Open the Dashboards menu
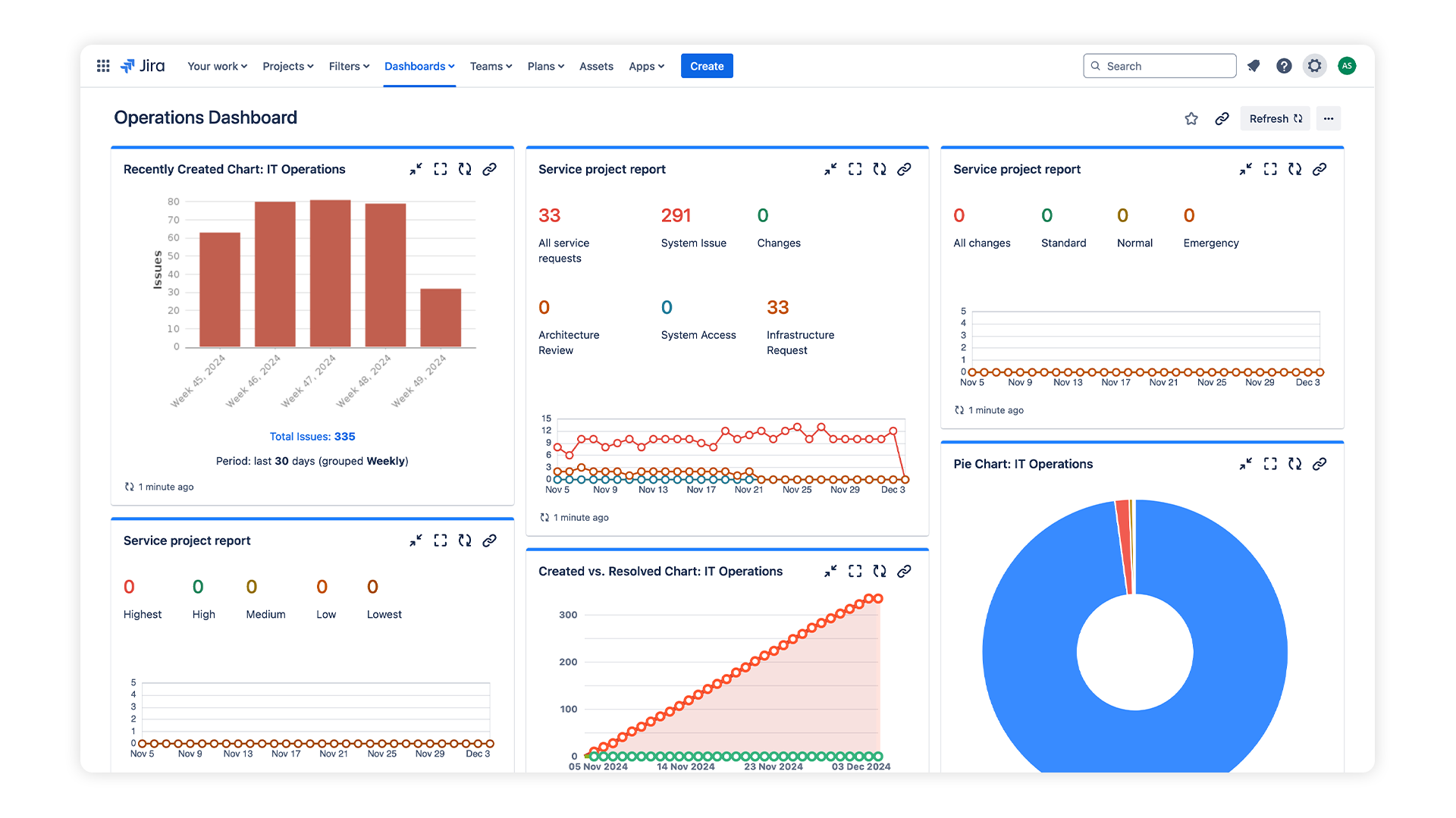Screen dimensions: 1456x818 point(419,66)
